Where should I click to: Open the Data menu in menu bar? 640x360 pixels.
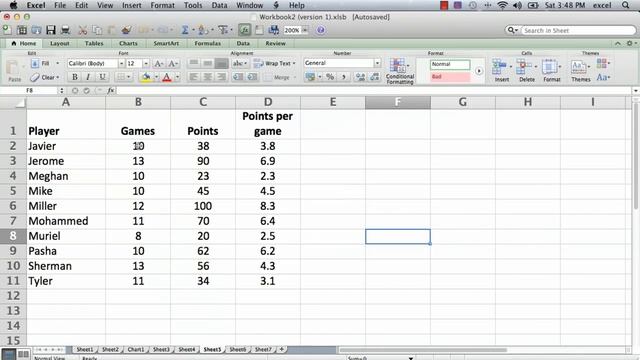pos(219,5)
